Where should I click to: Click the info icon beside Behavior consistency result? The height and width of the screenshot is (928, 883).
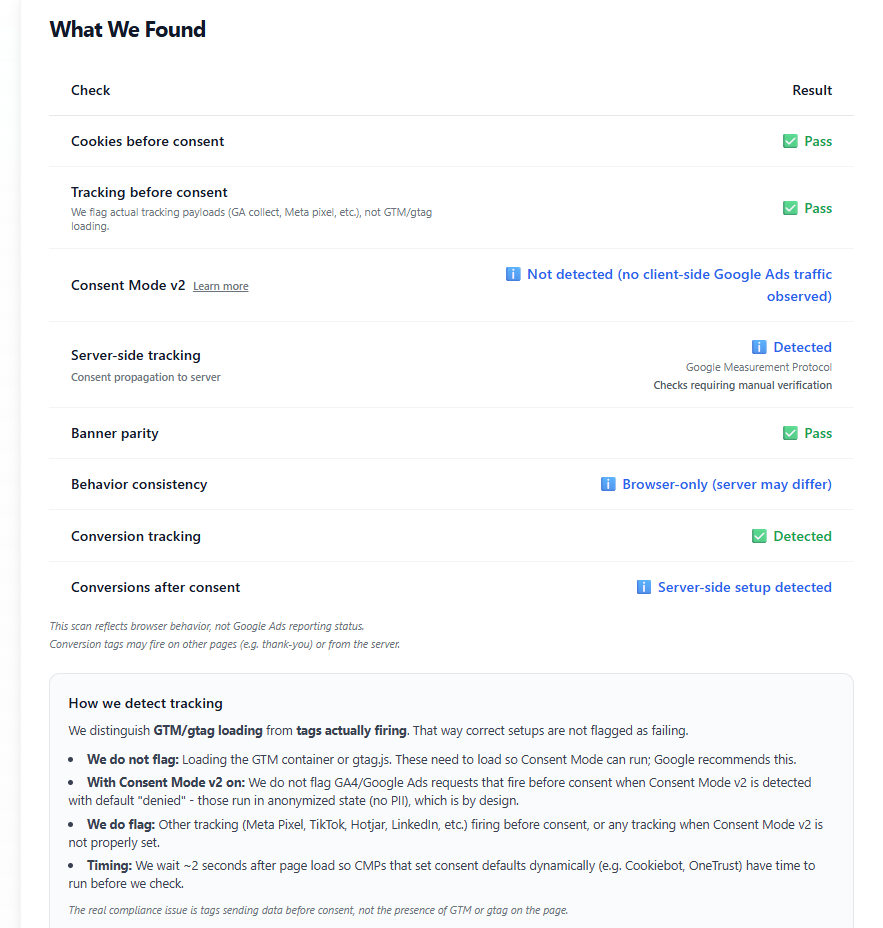[x=608, y=484]
